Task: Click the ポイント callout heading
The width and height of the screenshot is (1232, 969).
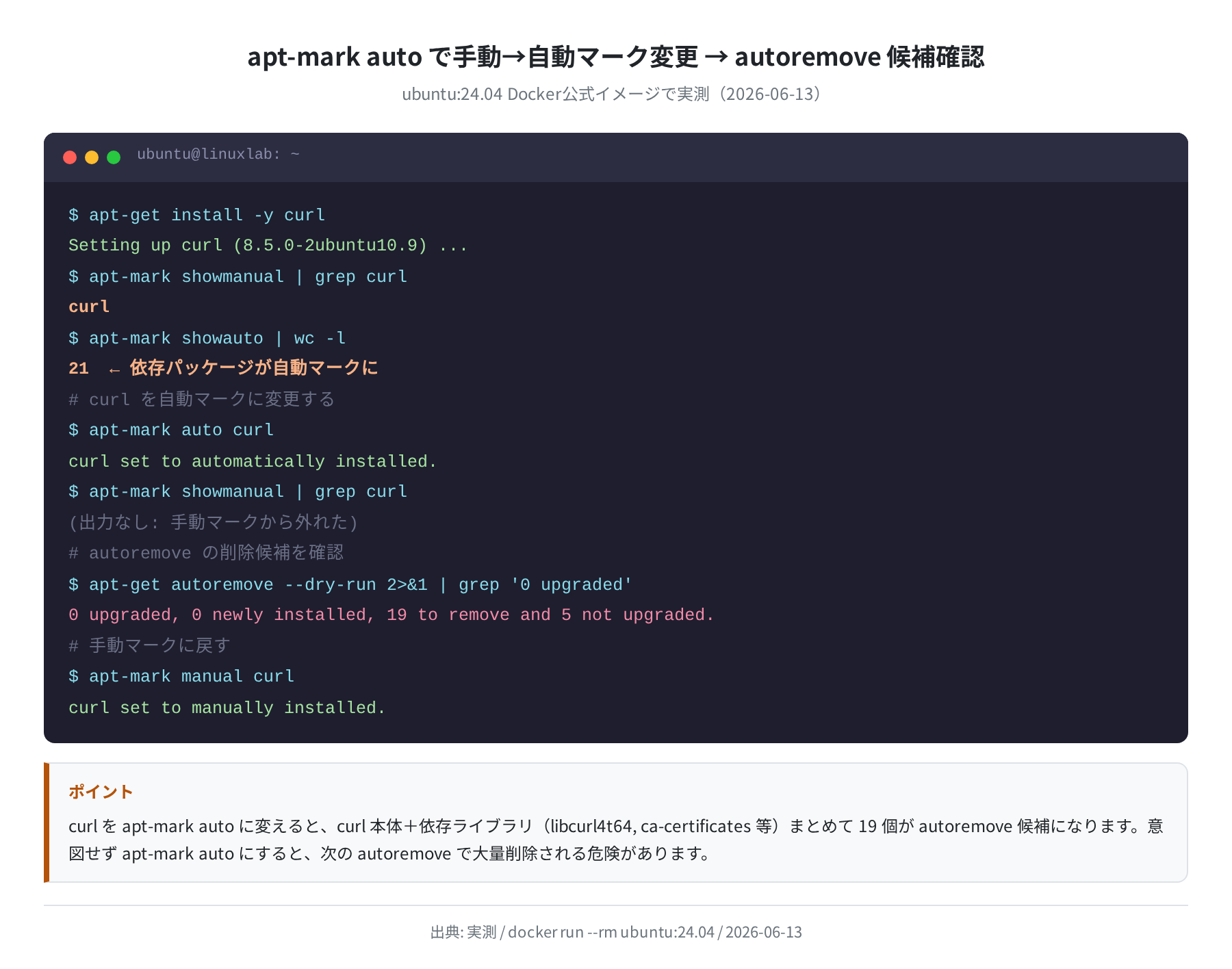Action: coord(101,792)
